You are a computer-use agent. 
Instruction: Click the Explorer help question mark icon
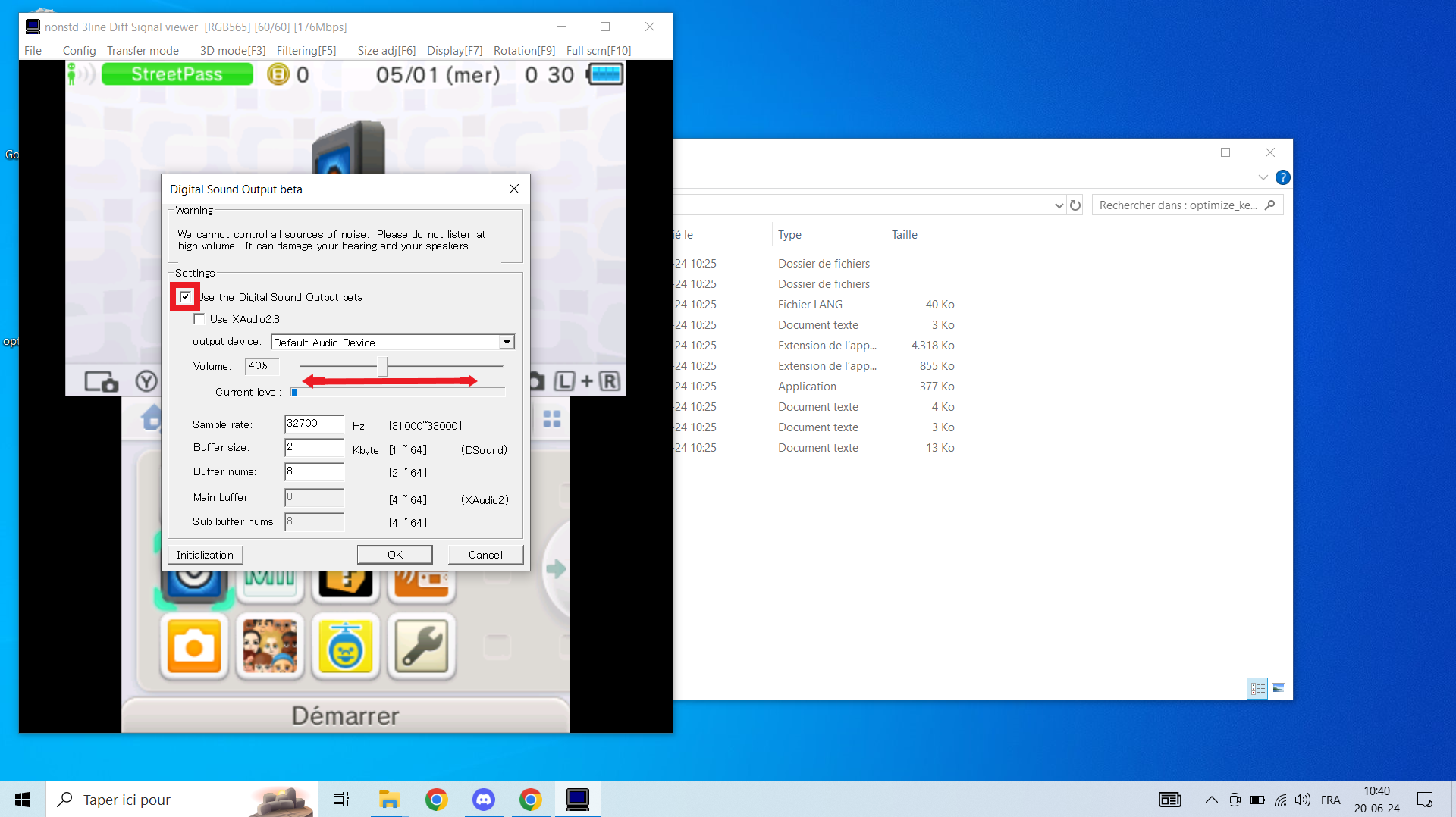[1282, 177]
